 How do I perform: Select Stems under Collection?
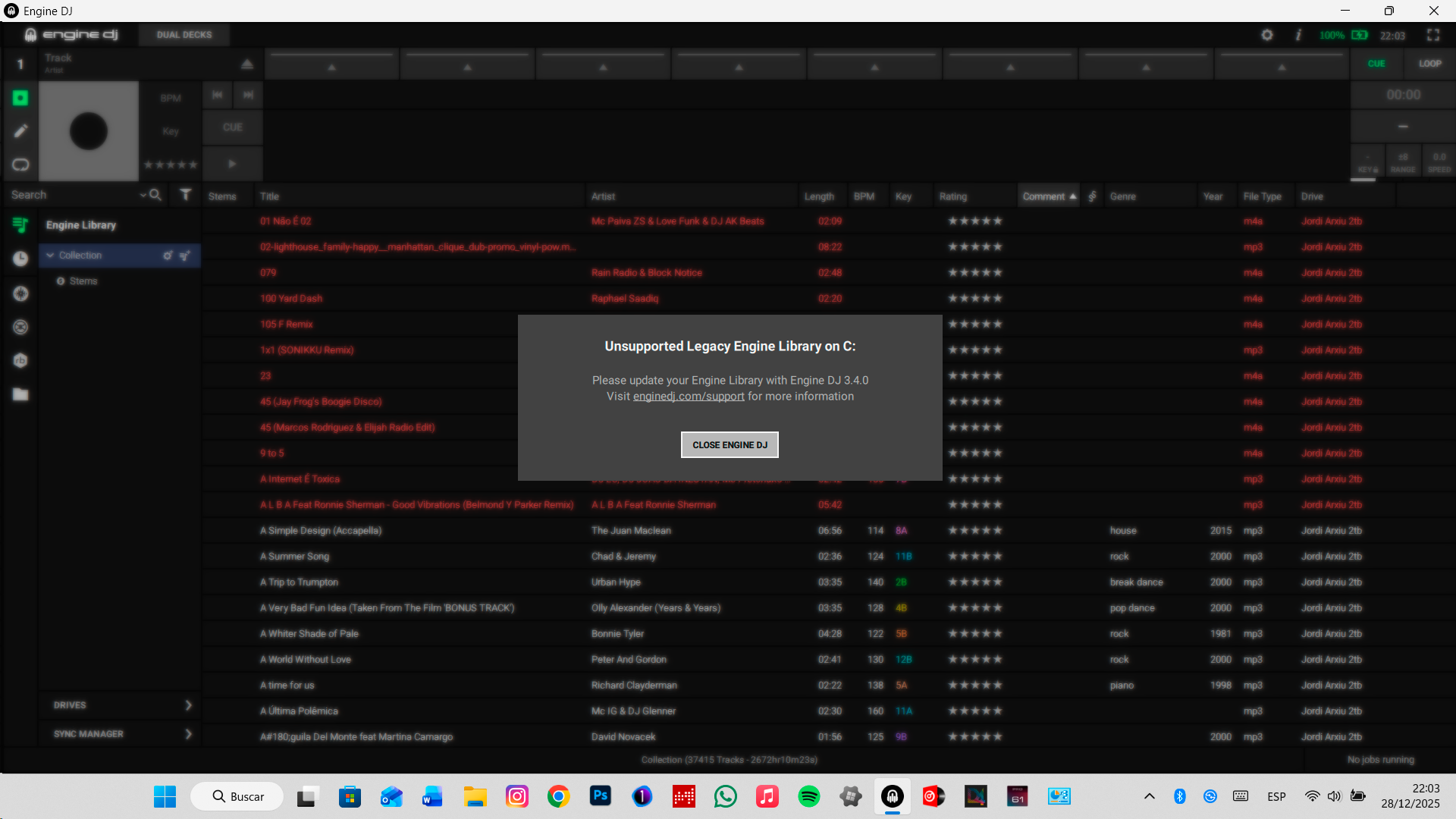coord(83,281)
